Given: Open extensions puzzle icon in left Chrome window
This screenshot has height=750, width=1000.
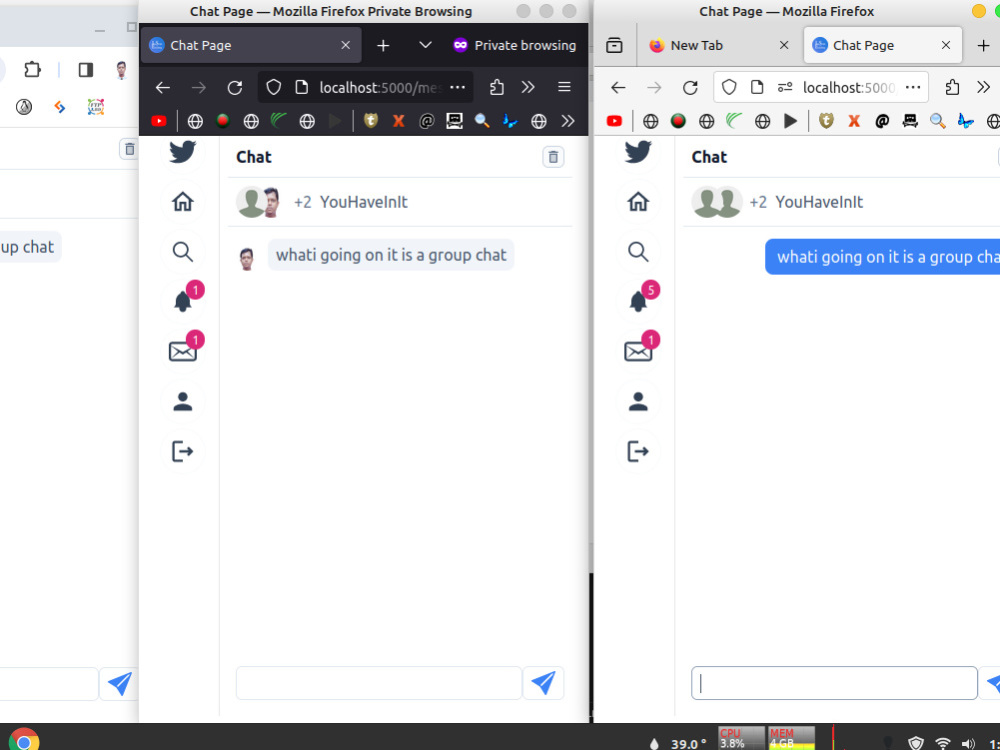Looking at the screenshot, I should point(33,70).
